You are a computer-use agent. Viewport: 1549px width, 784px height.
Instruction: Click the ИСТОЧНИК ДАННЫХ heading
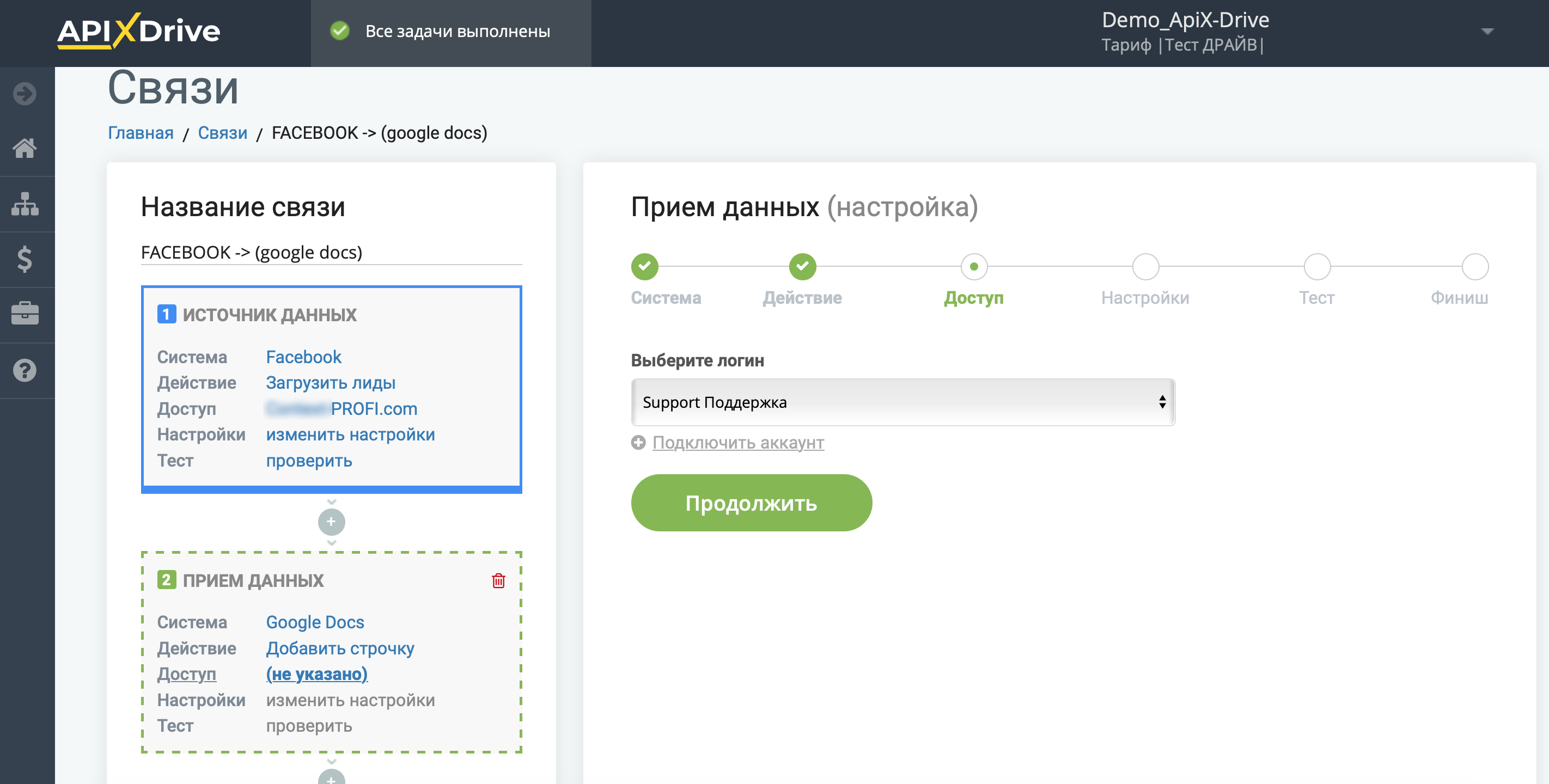point(270,315)
